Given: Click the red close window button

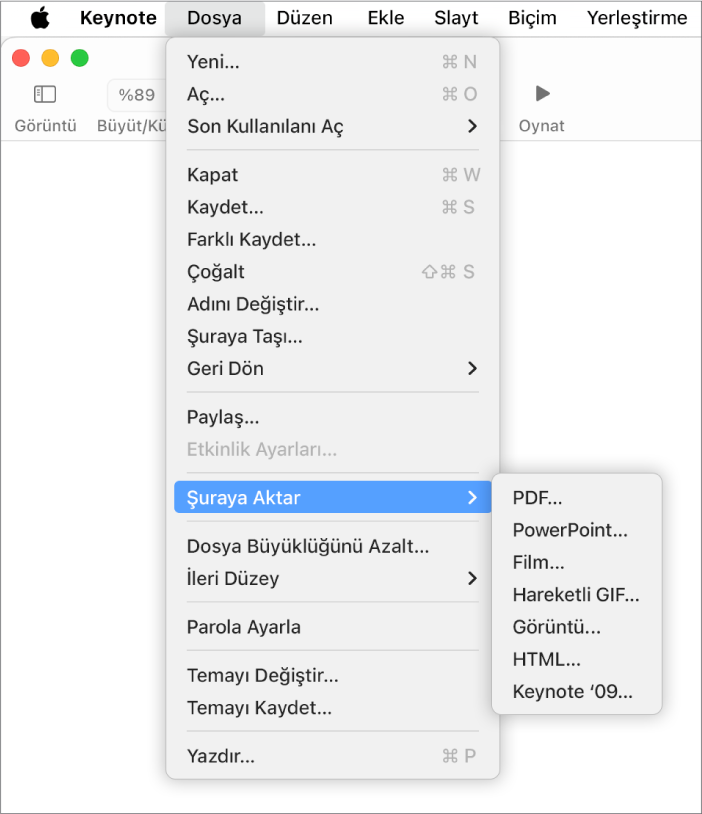Looking at the screenshot, I should coord(21,58).
